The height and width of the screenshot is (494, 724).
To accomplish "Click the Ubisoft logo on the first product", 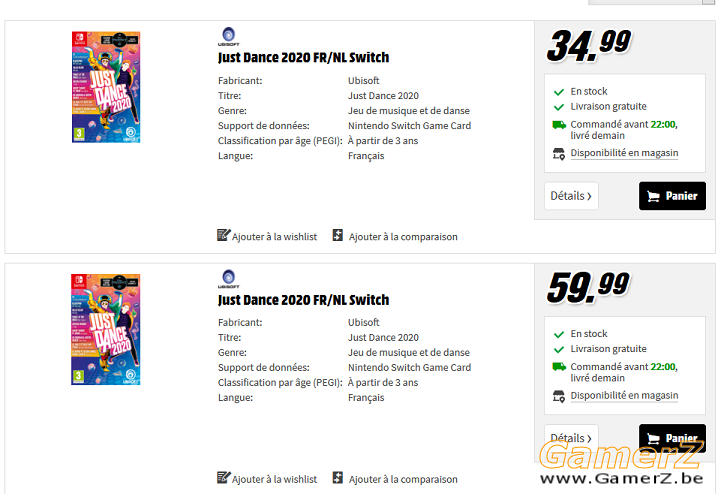I will 229,36.
